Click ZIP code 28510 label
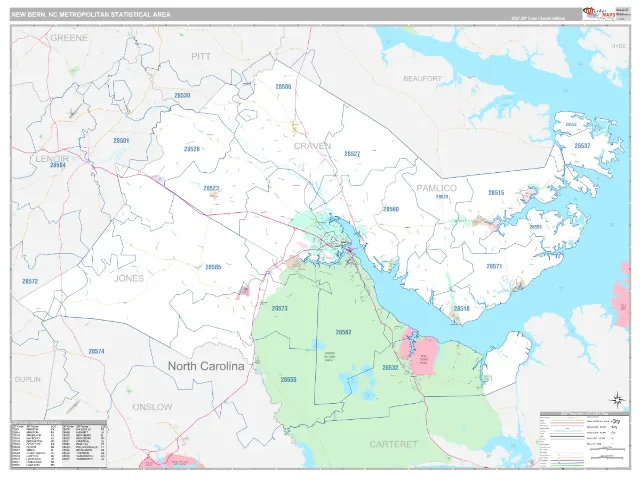Image resolution: width=640 pixels, height=480 pixels. pyautogui.click(x=462, y=309)
